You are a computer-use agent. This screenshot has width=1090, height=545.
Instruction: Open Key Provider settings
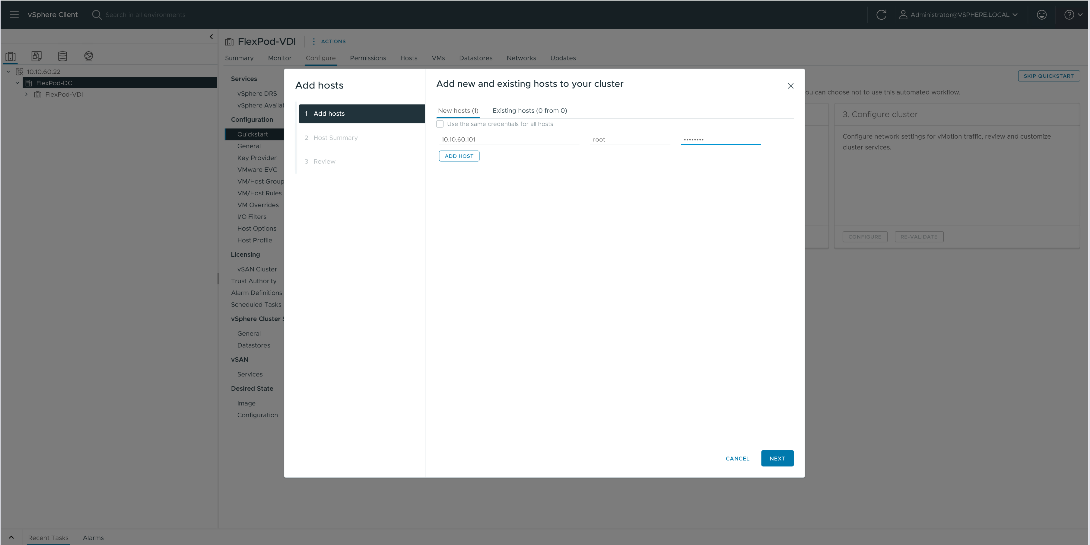click(257, 158)
